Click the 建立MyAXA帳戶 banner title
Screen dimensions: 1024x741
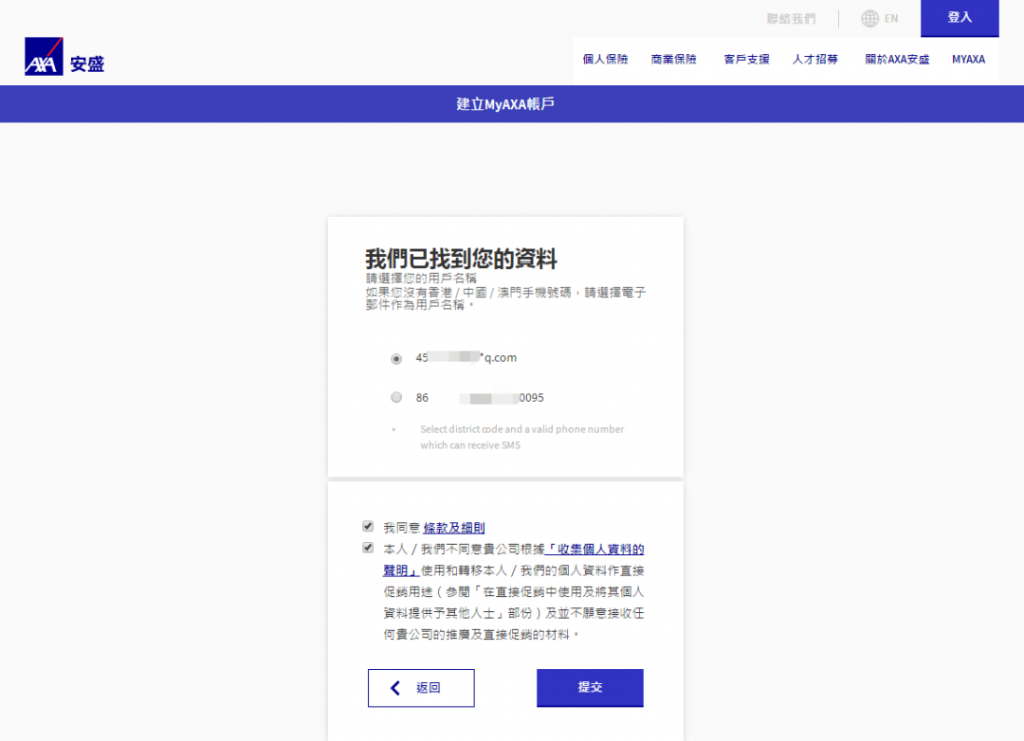[505, 104]
